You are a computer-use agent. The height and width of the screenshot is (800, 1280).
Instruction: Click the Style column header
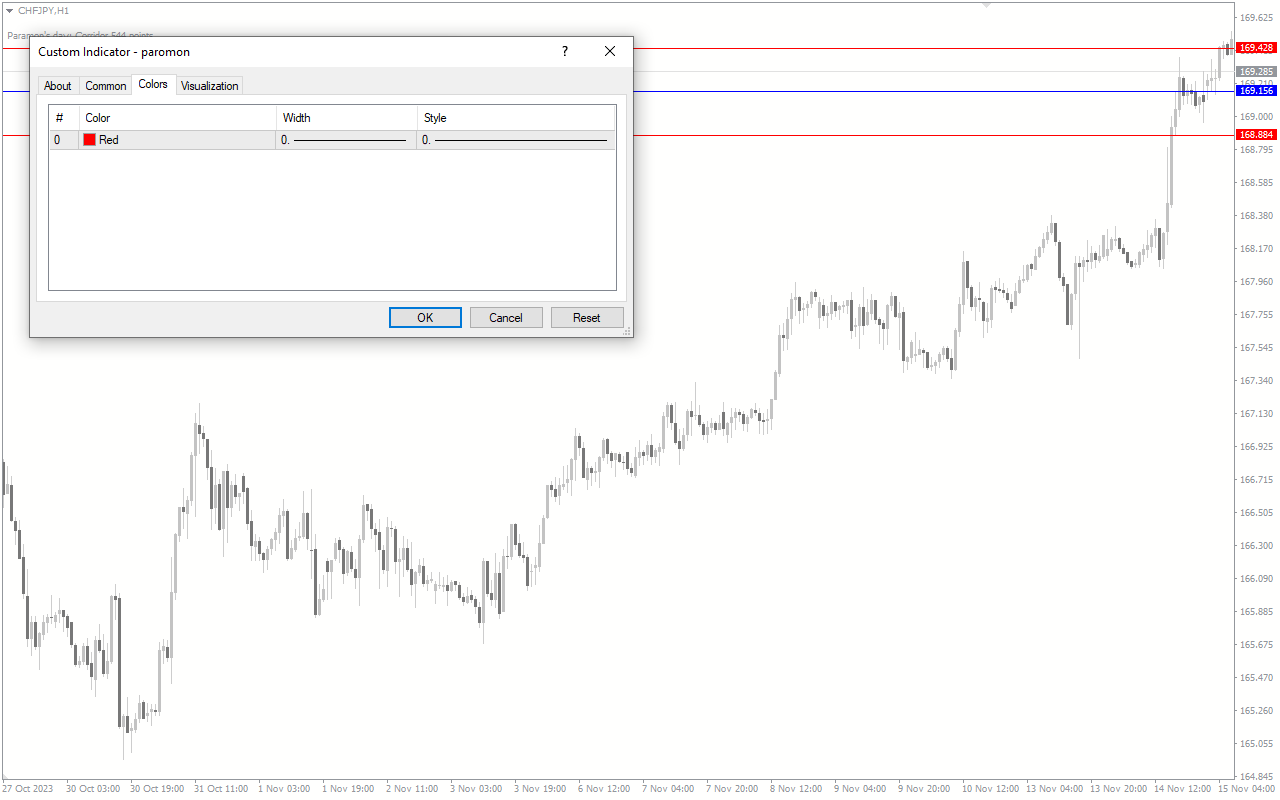(516, 118)
